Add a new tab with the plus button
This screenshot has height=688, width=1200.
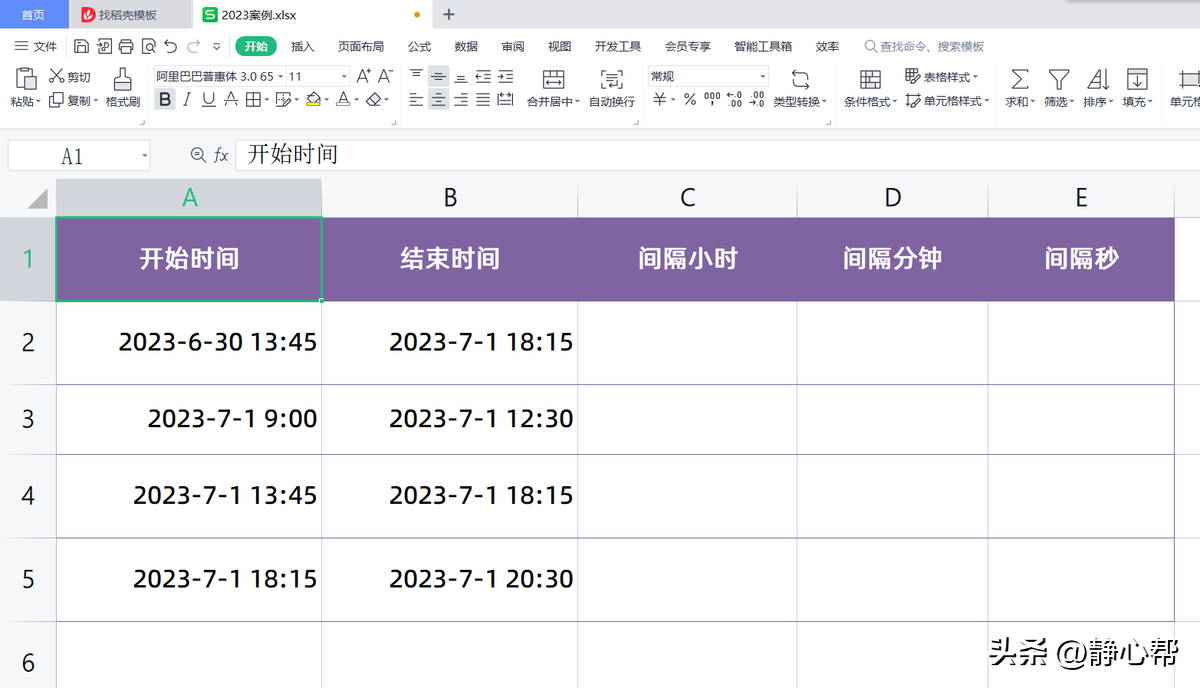(x=449, y=14)
